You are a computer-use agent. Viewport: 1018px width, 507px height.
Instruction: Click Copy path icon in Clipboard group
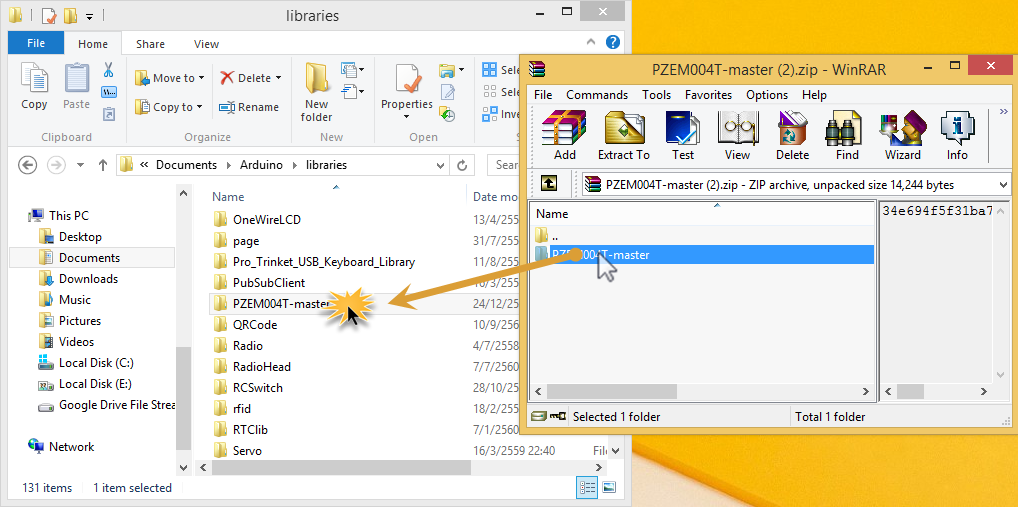coord(108,92)
